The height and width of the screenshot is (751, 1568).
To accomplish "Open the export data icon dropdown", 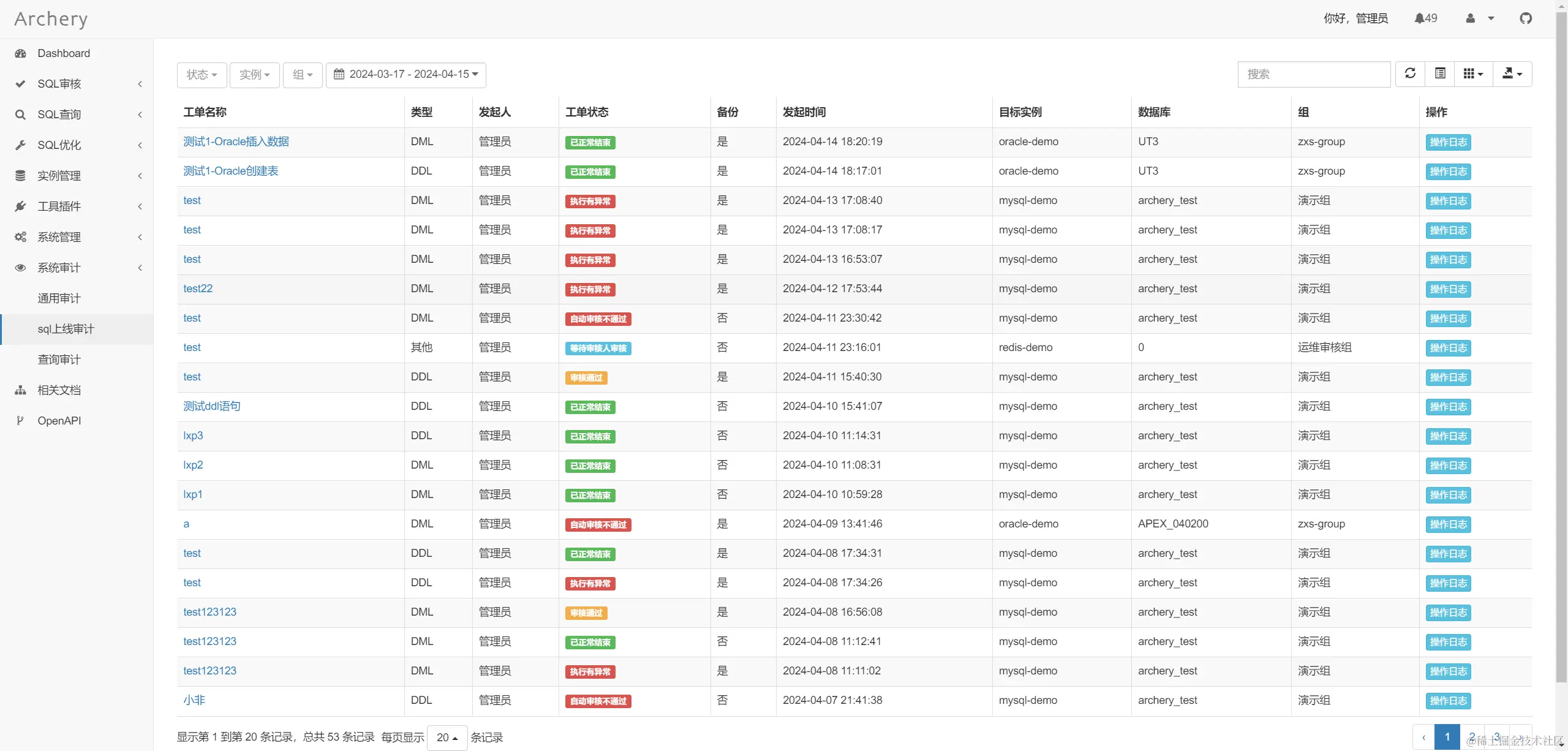I will coord(1512,74).
